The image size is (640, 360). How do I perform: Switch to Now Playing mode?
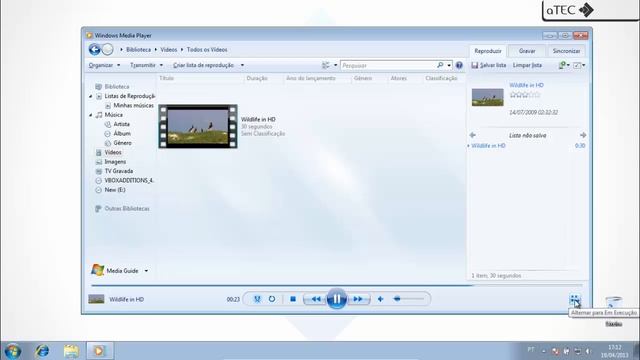pos(574,300)
